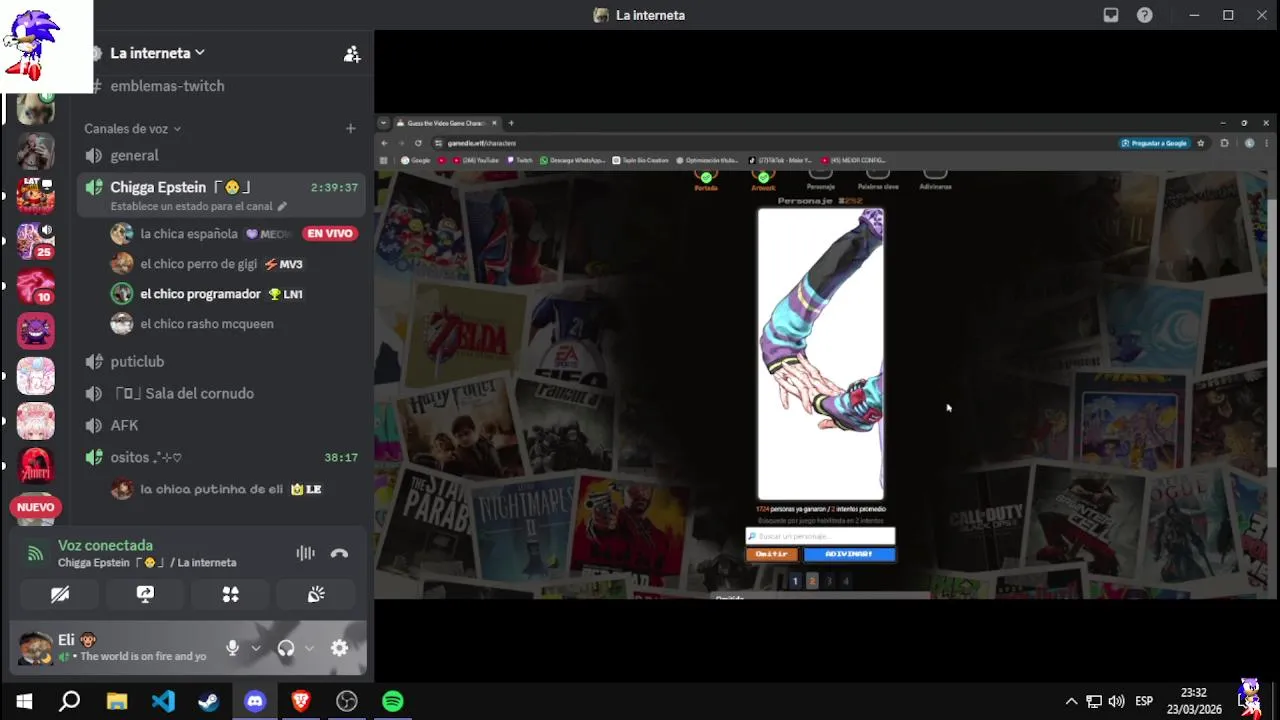Open the soundboard

click(x=316, y=594)
